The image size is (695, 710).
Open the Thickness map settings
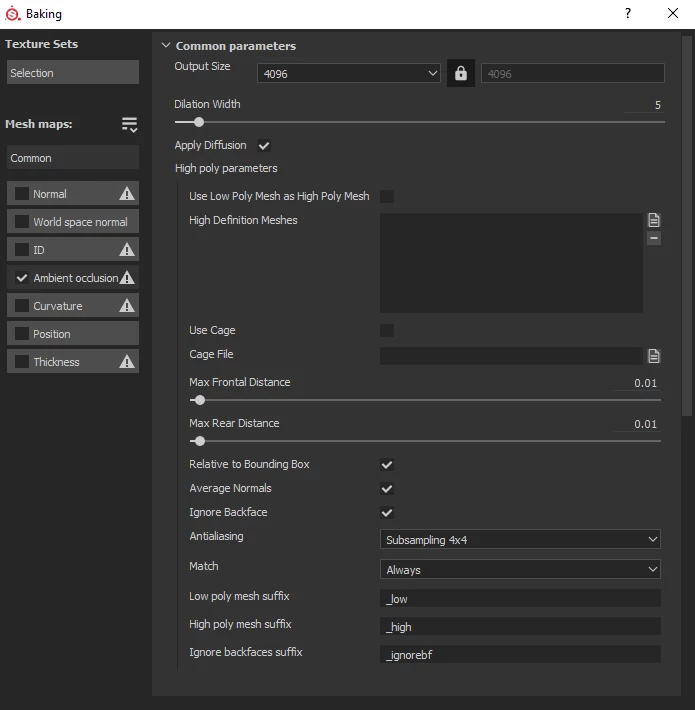73,361
